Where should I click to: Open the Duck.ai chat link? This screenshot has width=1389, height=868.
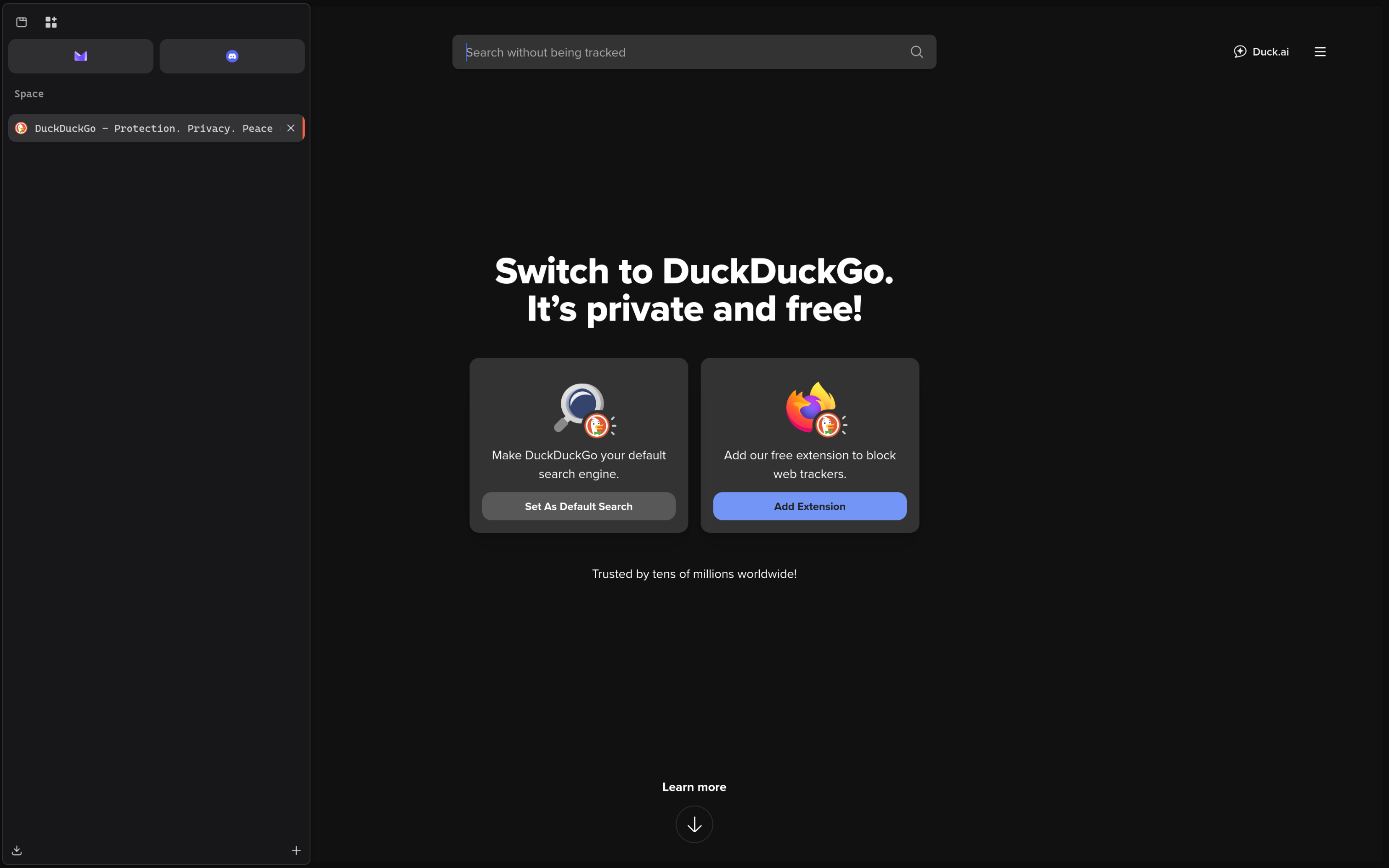(x=1261, y=51)
